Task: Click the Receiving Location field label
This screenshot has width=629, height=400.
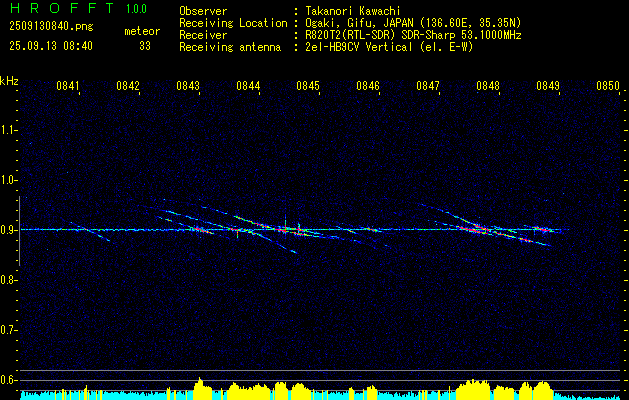Action: [x=233, y=23]
